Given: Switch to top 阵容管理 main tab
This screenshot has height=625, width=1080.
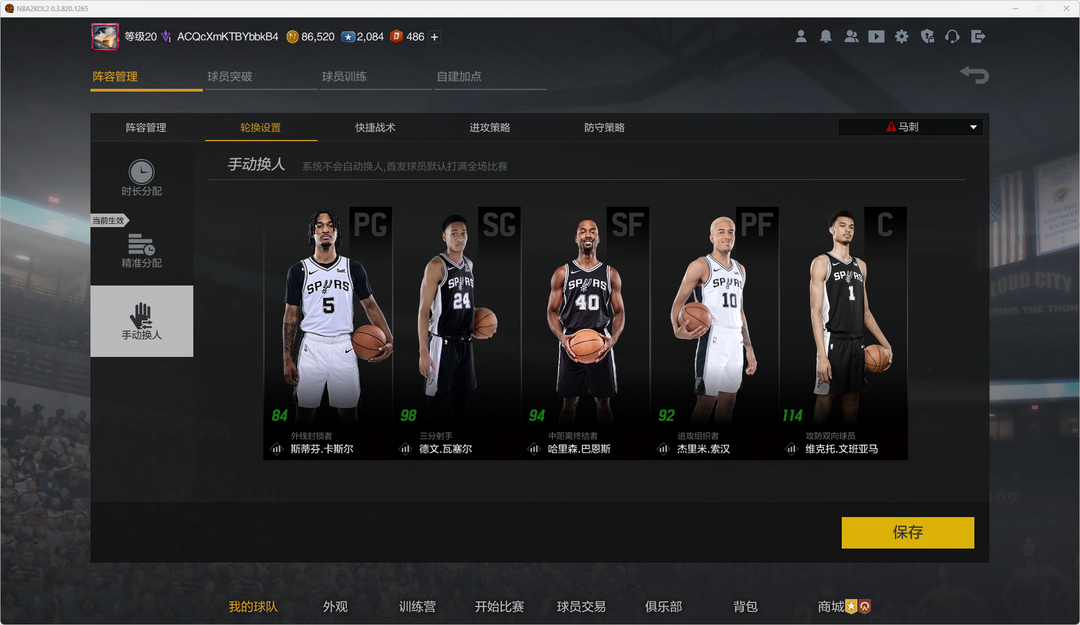Looking at the screenshot, I should [115, 76].
